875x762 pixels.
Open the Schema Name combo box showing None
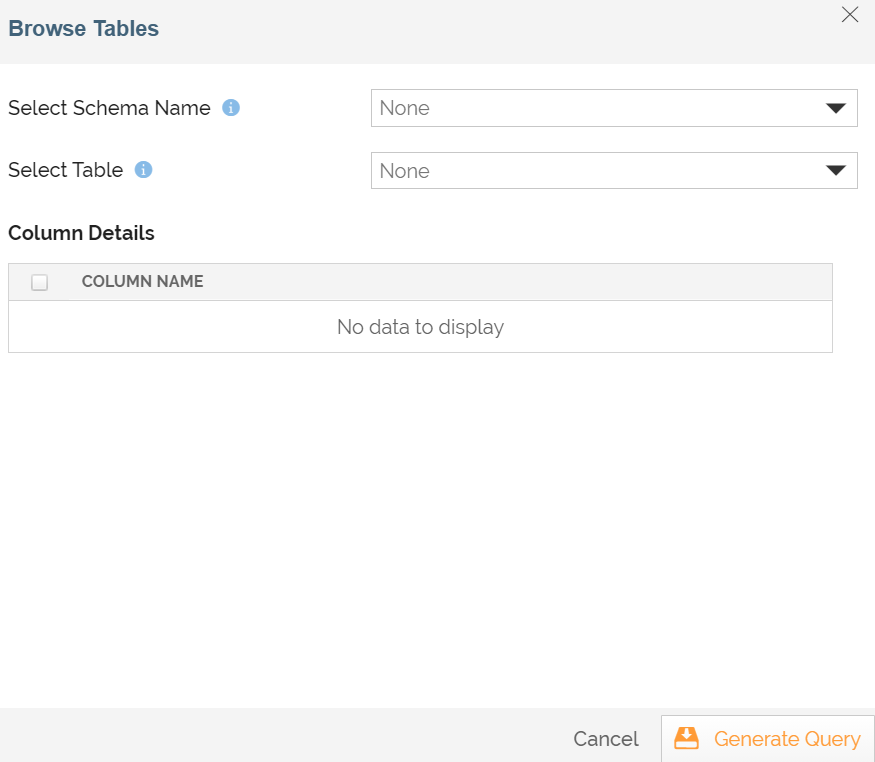[x=614, y=108]
